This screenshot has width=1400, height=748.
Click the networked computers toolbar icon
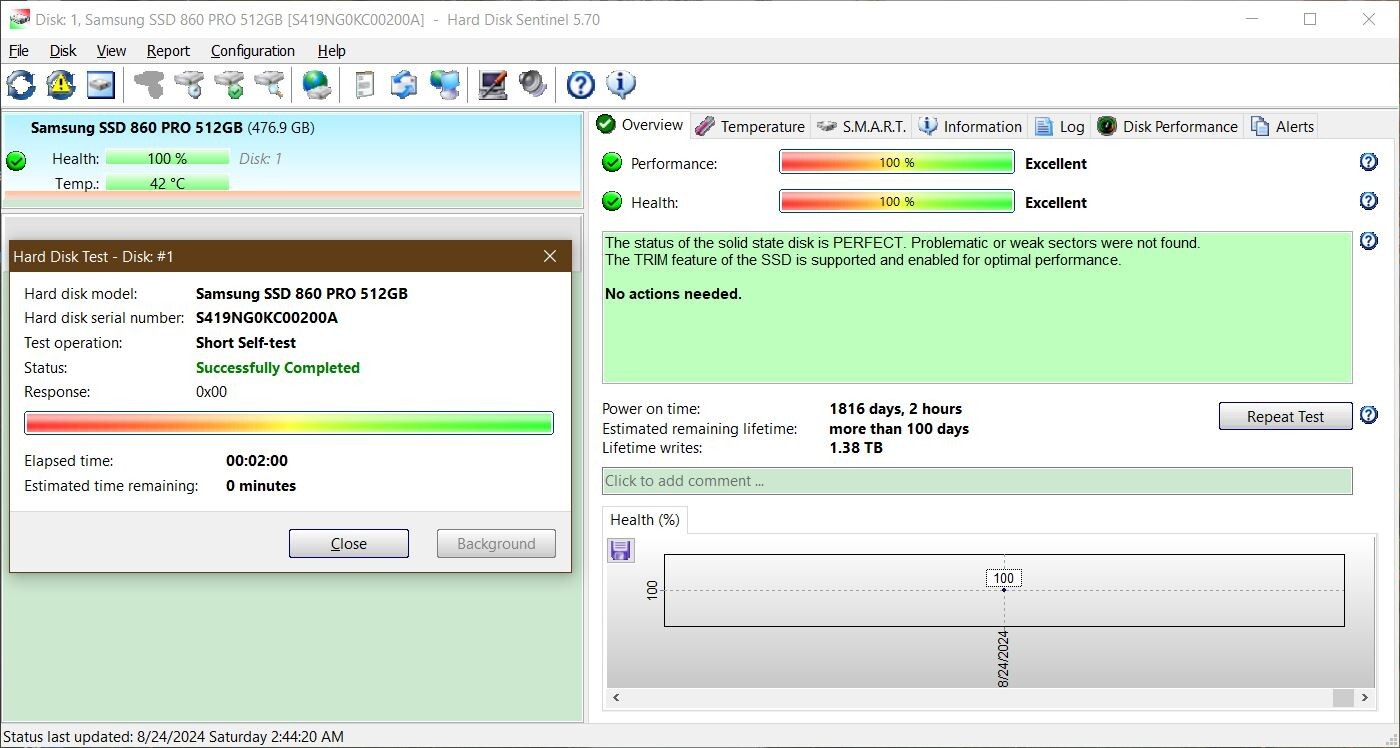click(444, 85)
